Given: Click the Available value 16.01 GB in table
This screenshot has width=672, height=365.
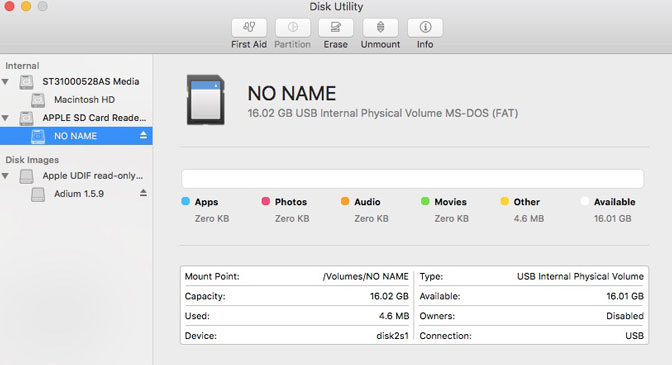Looking at the screenshot, I should tap(625, 296).
